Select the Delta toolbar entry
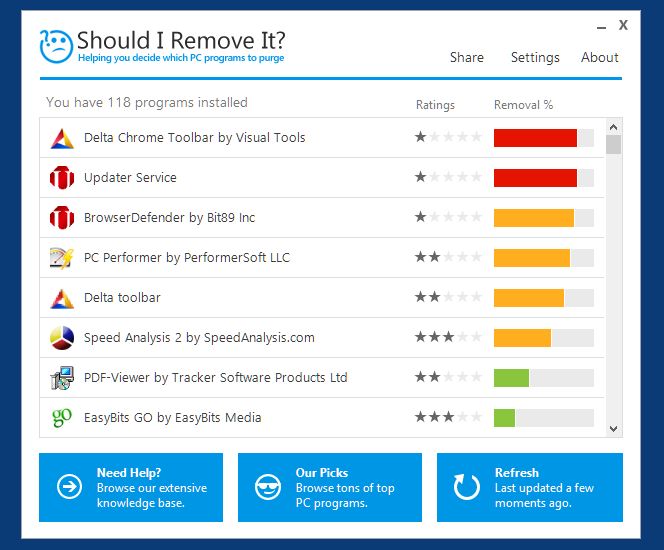Screen dimensions: 664x550 (322, 298)
